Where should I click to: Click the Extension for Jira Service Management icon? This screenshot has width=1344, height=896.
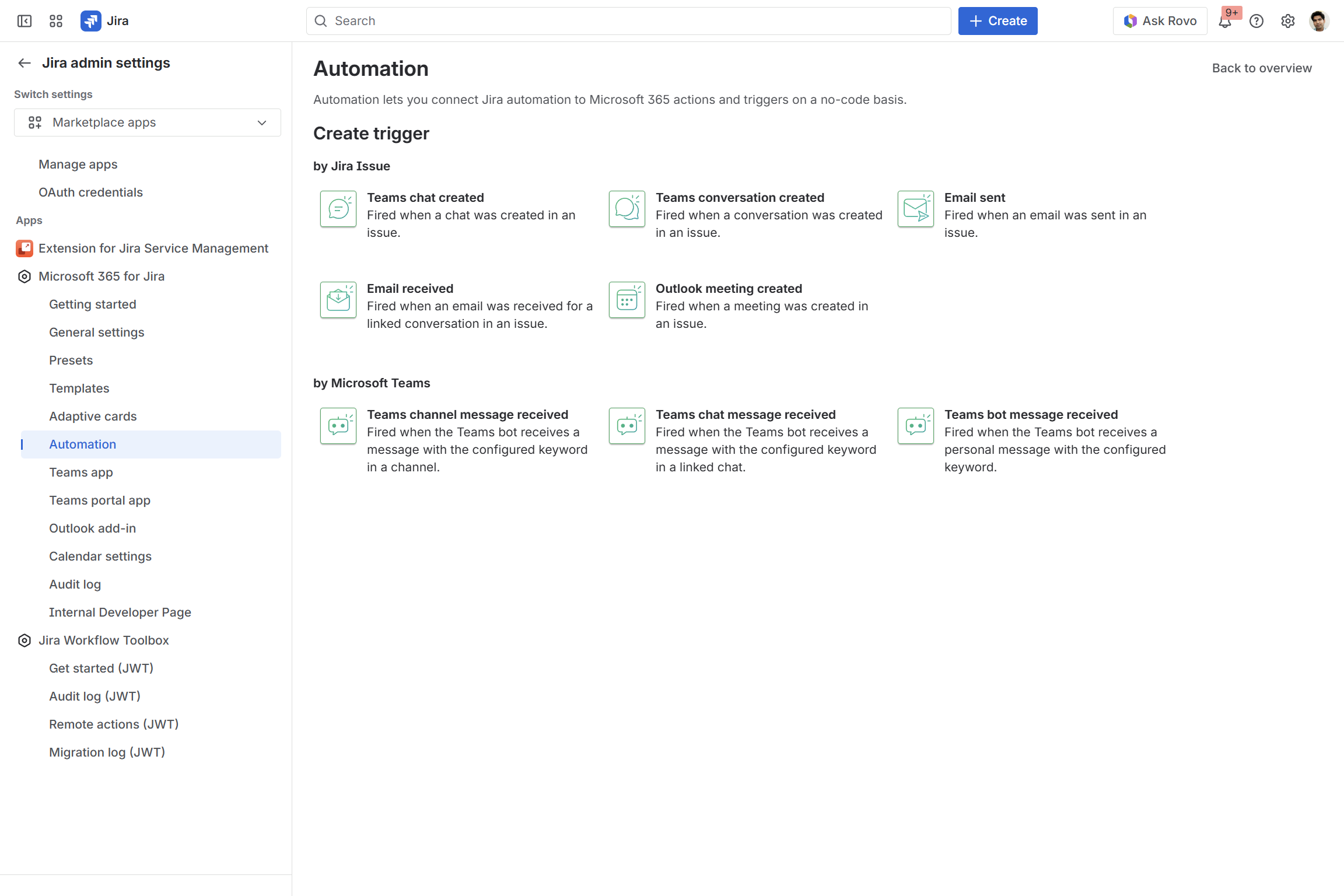[24, 249]
